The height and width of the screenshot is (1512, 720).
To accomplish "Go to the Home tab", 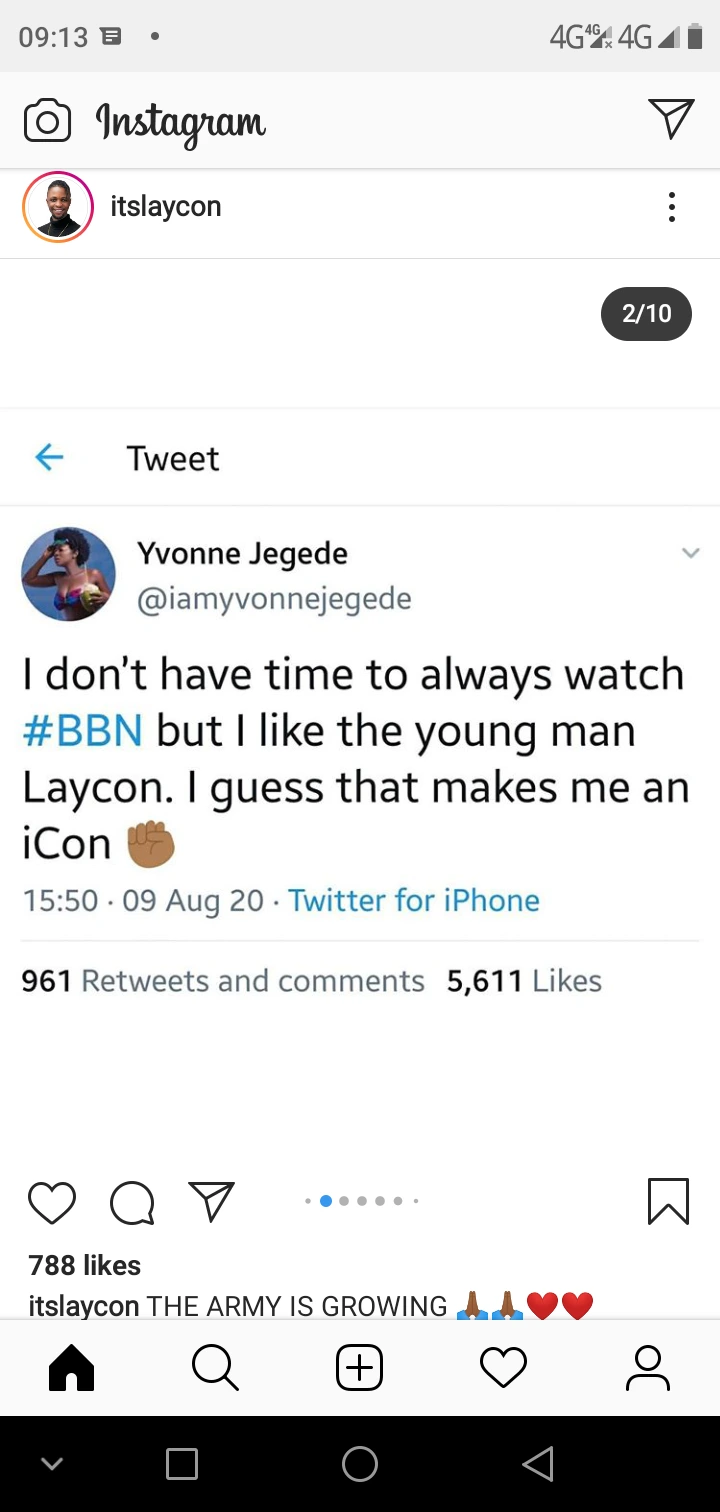I will pos(72,1367).
